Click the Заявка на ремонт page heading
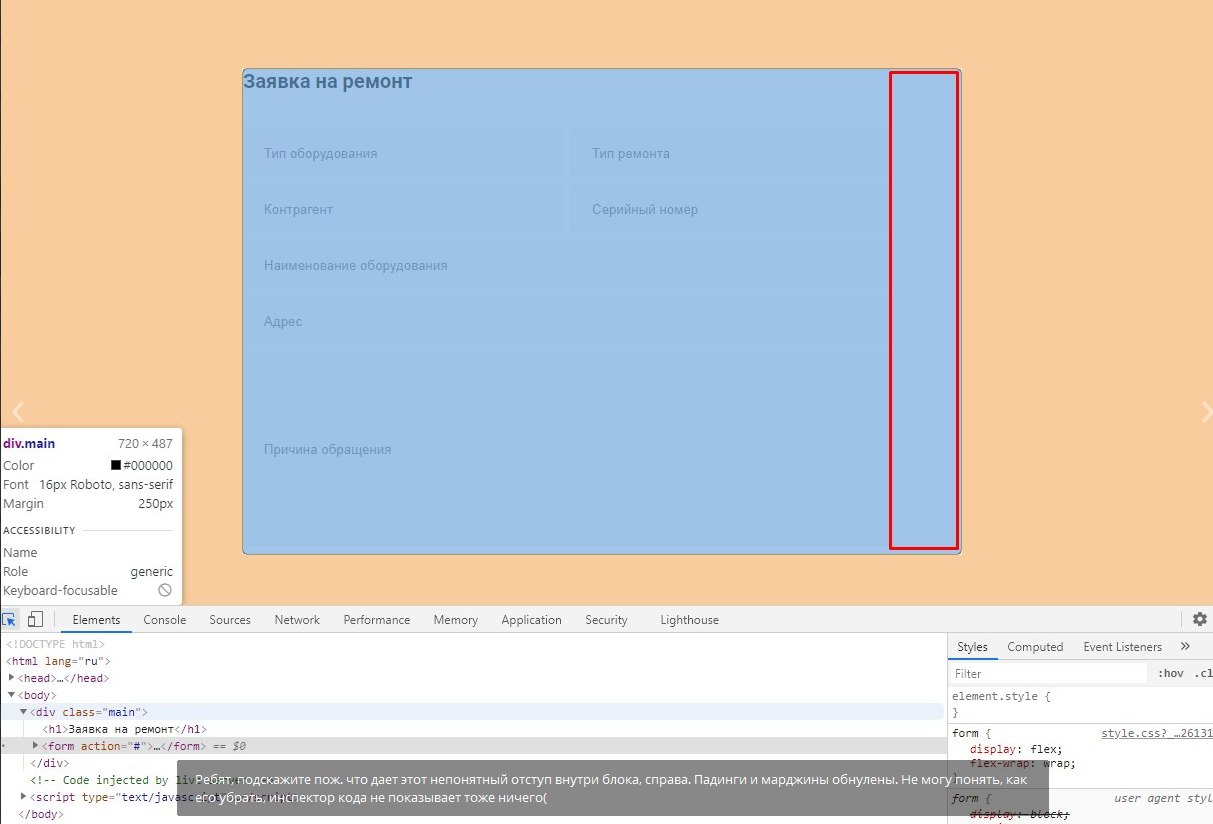This screenshot has height=824, width=1213. [327, 82]
